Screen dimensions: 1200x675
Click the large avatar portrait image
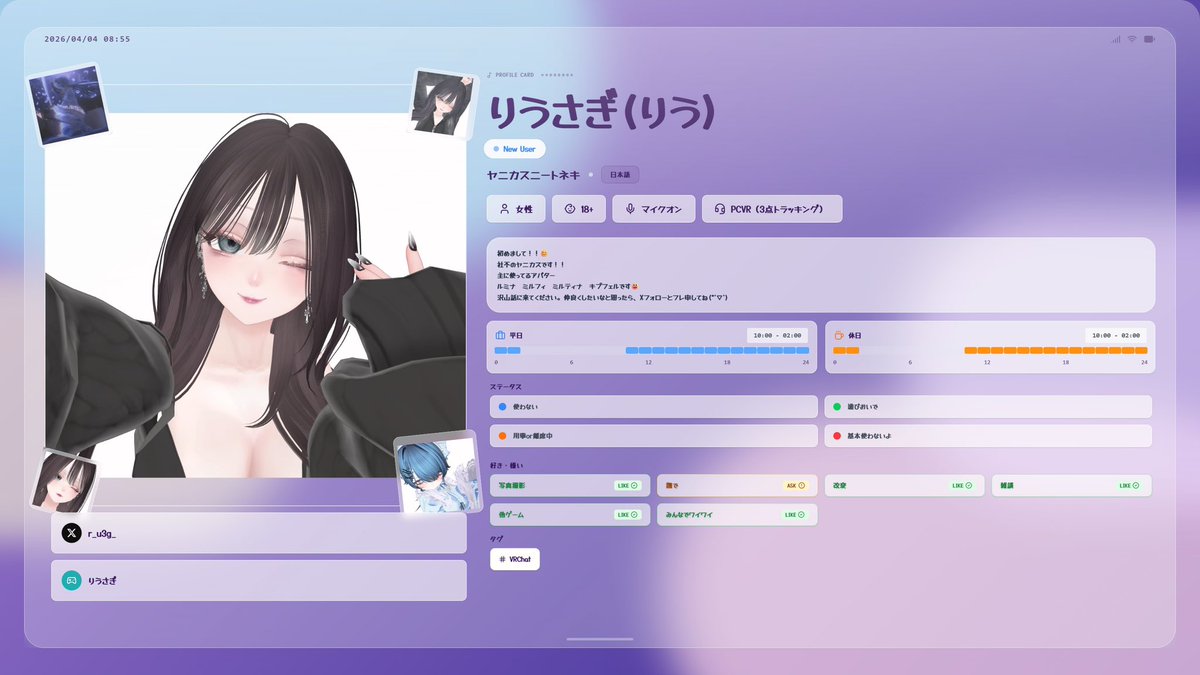pos(255,295)
